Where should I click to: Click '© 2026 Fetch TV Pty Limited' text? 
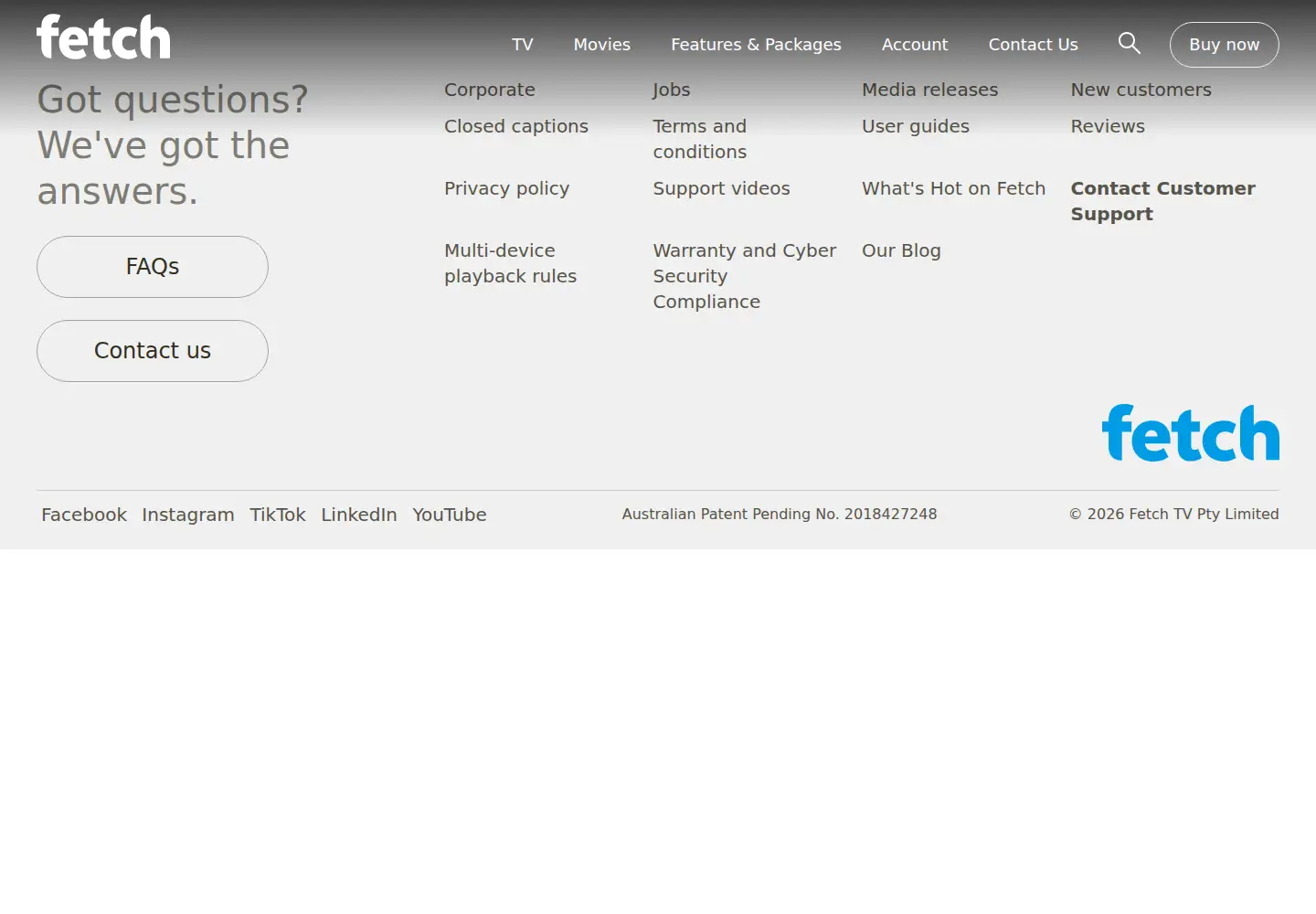1174,514
